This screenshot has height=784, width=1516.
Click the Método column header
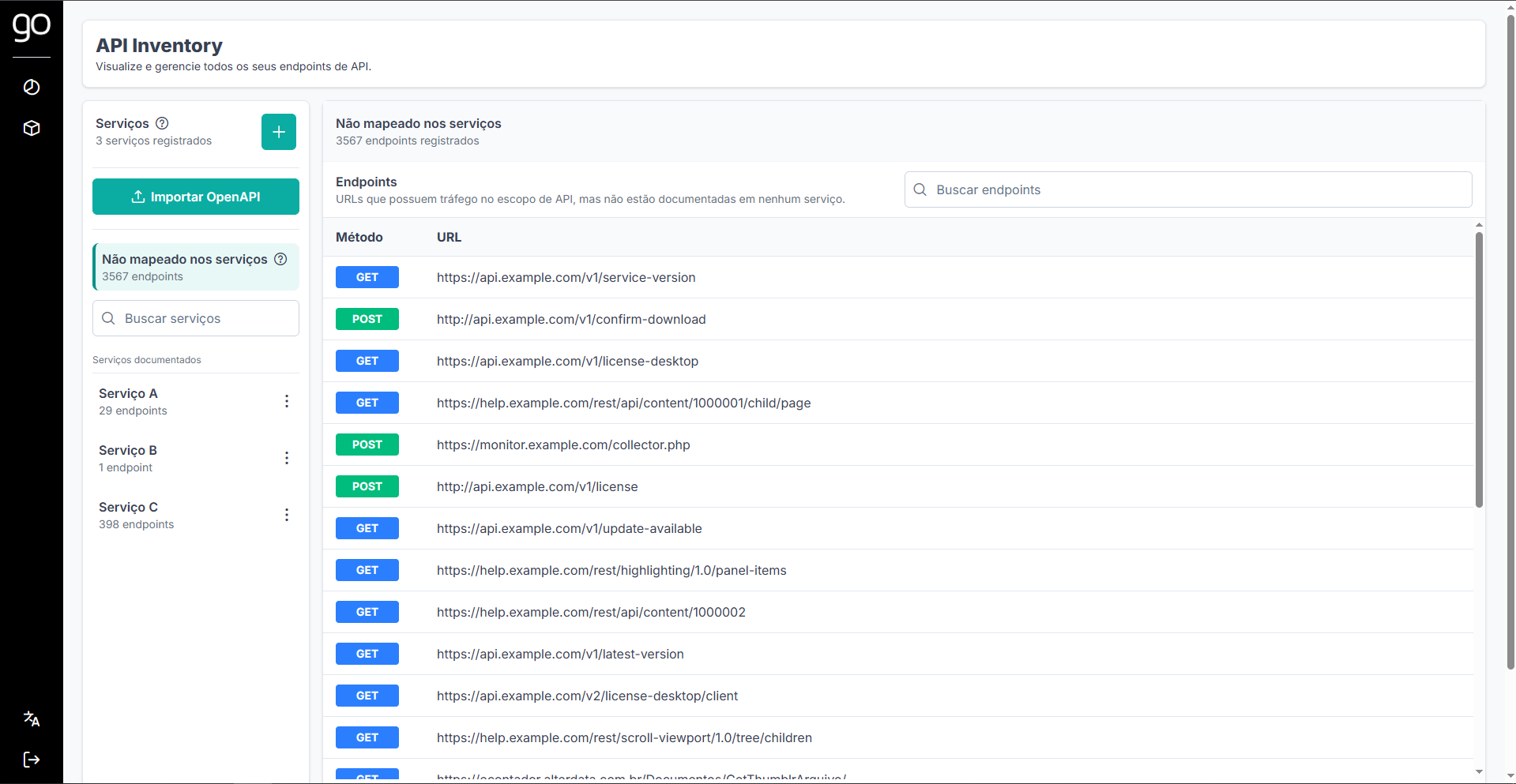[359, 237]
